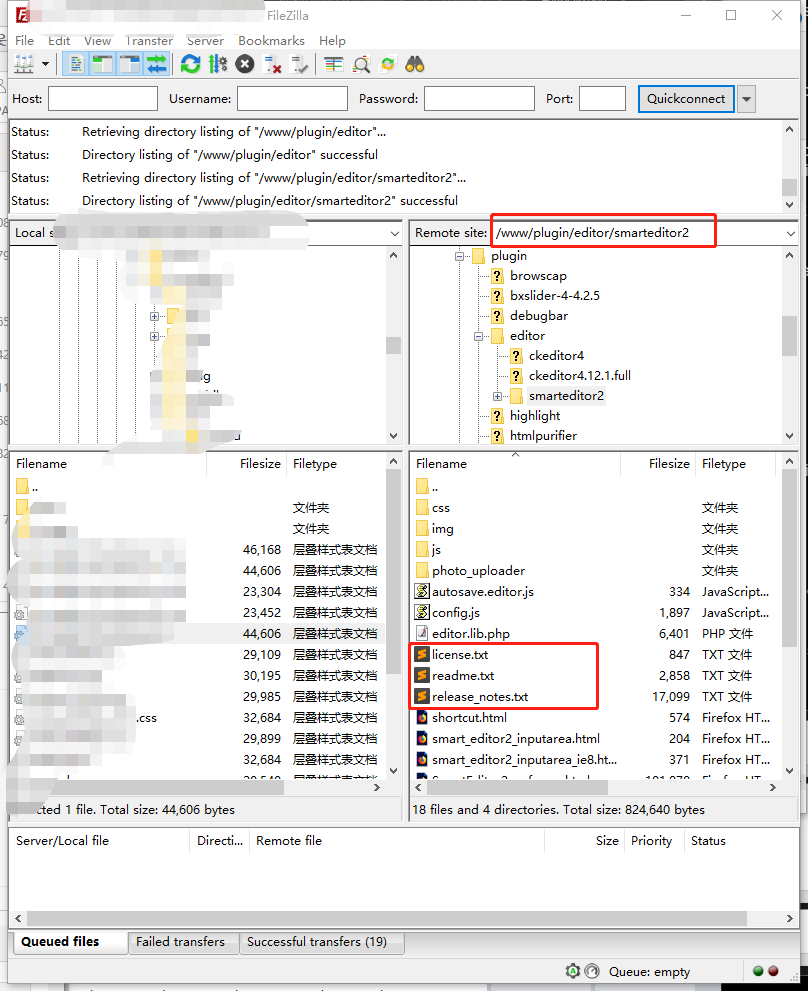Screen dimensions: 808x991
Task: Expand the smarteditor2 folder in remote tree
Action: [498, 396]
